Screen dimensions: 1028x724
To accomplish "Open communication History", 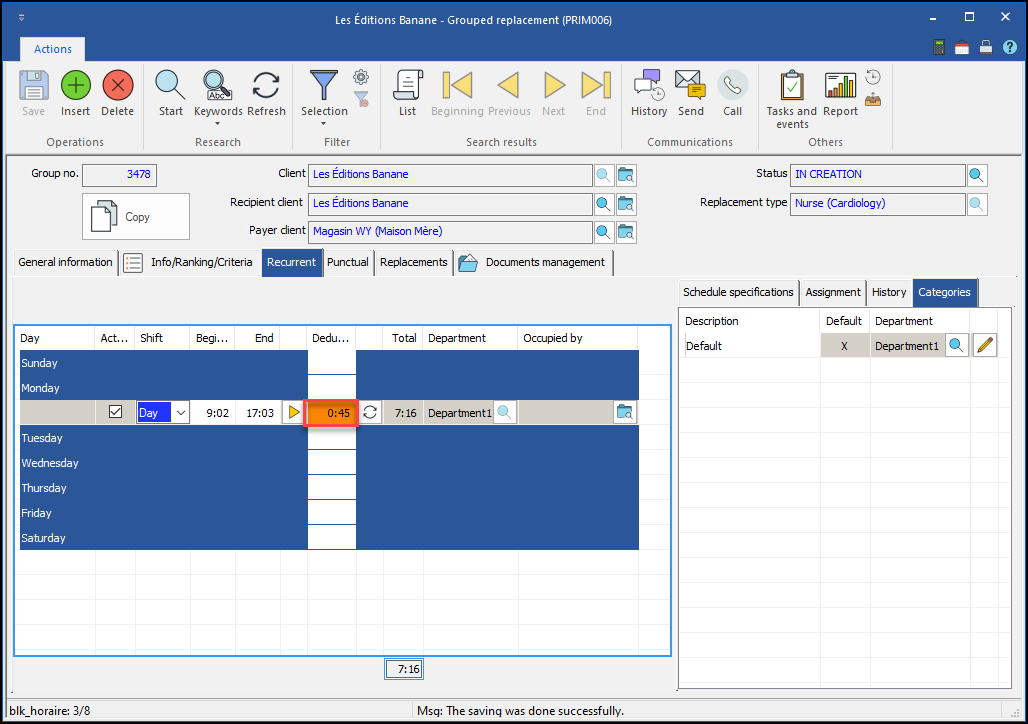I will click(649, 85).
